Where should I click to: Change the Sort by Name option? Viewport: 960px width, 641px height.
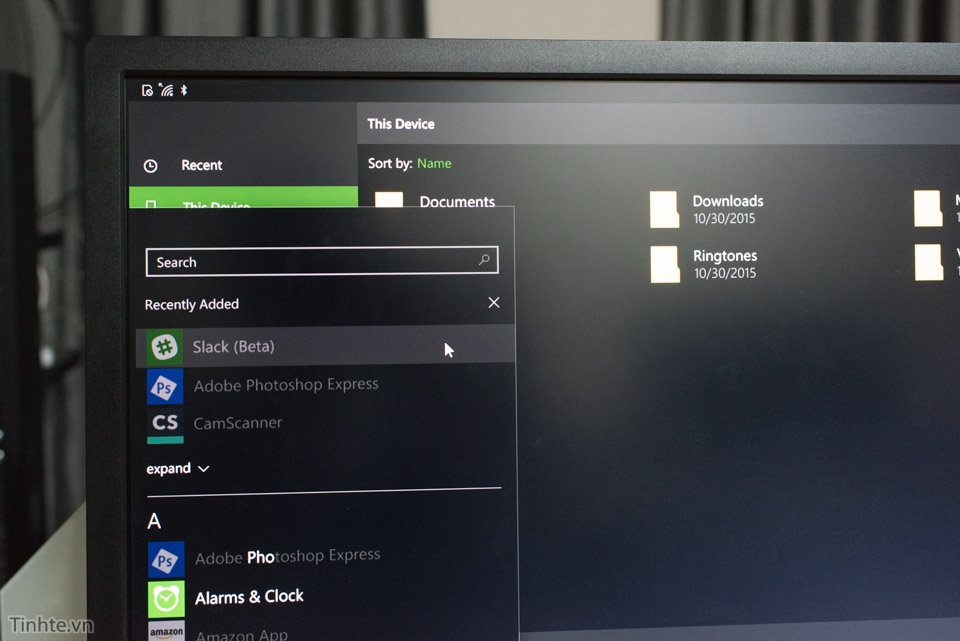click(434, 163)
